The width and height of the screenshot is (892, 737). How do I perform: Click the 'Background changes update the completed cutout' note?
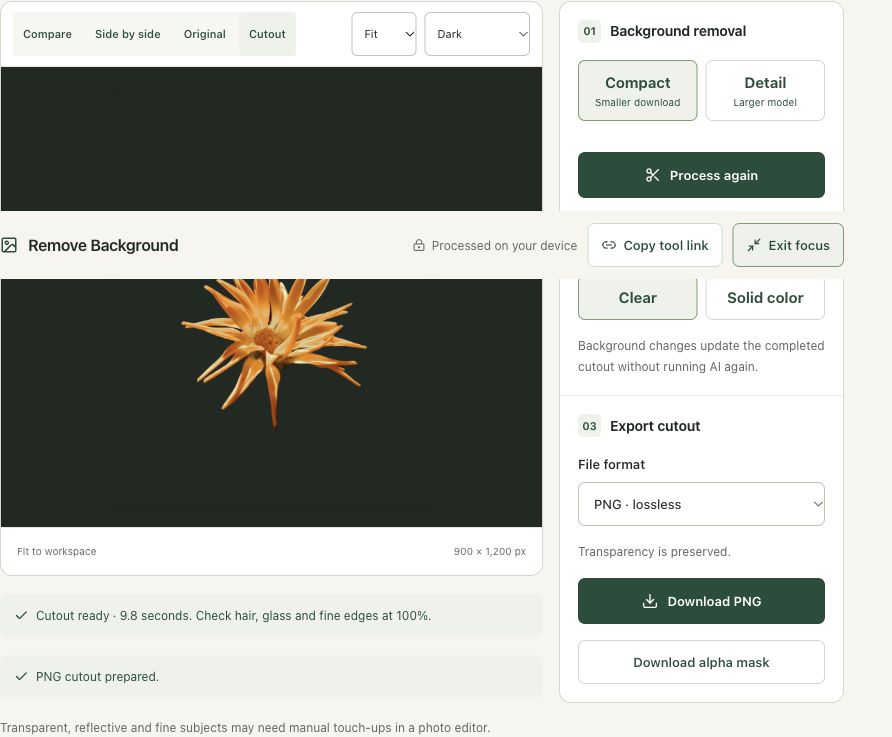[x=701, y=356]
